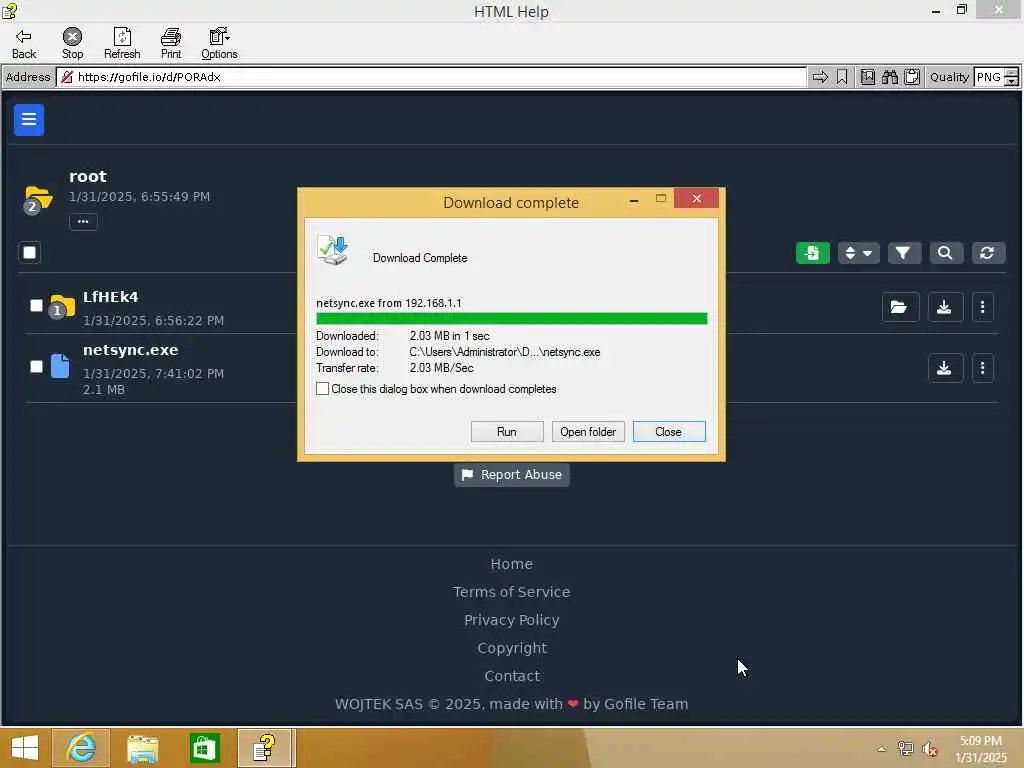
Task: Open the Home footer link
Action: [x=511, y=564]
